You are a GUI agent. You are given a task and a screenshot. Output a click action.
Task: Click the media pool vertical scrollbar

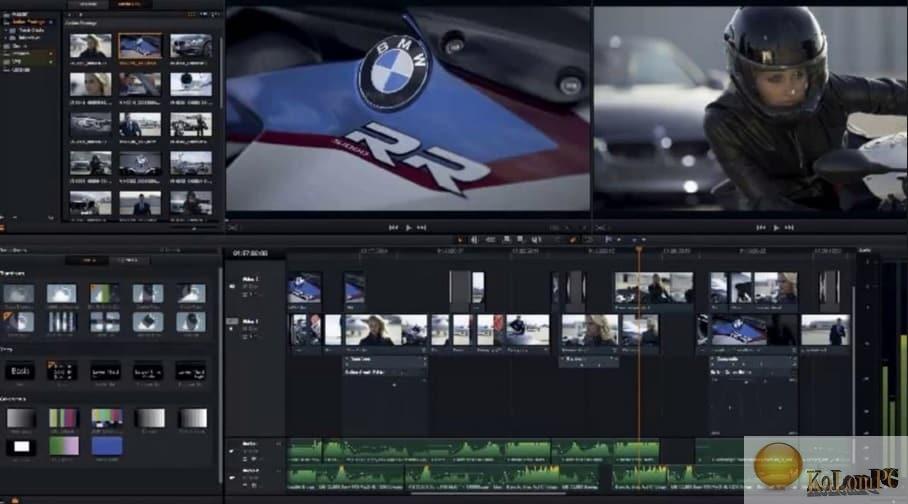tap(221, 70)
